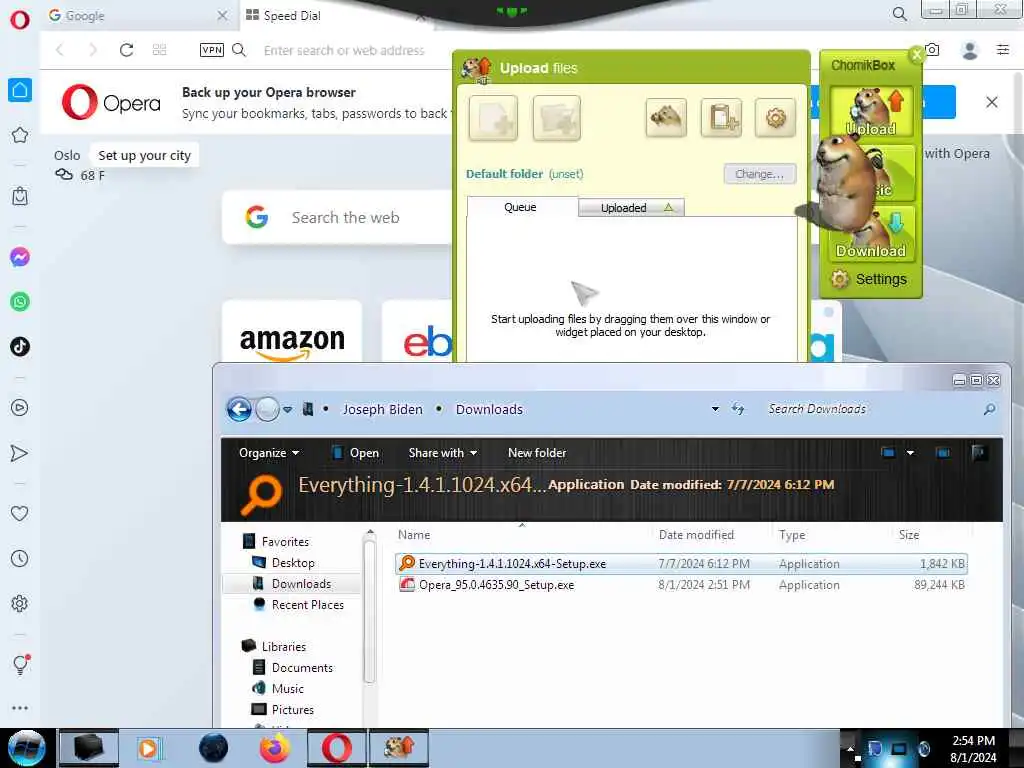
Task: Select Desktop under Favorites
Action: tap(283, 563)
